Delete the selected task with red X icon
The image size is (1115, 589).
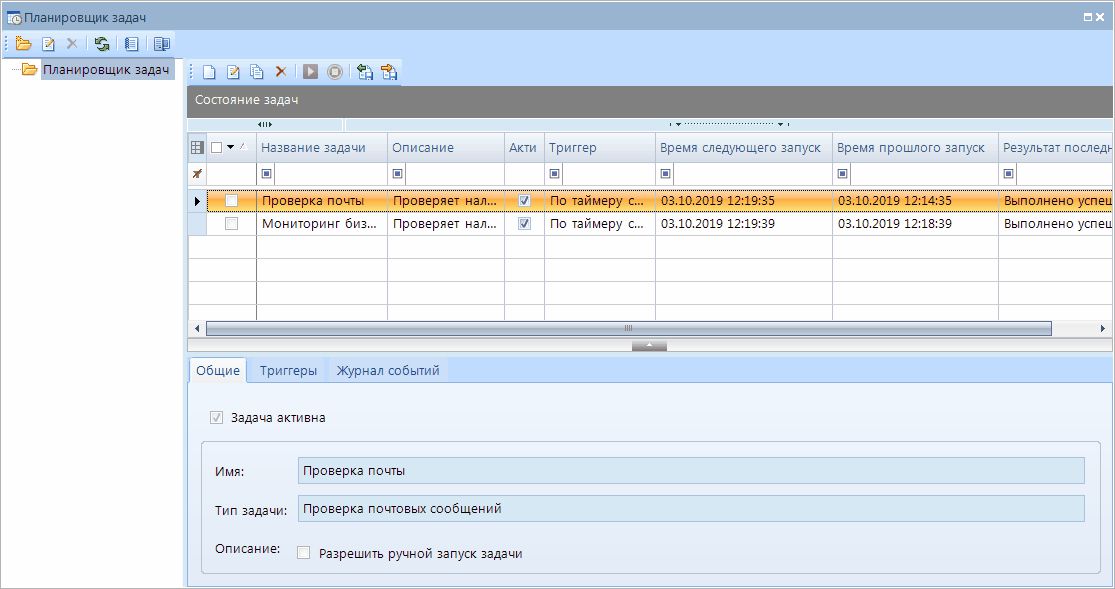click(281, 72)
